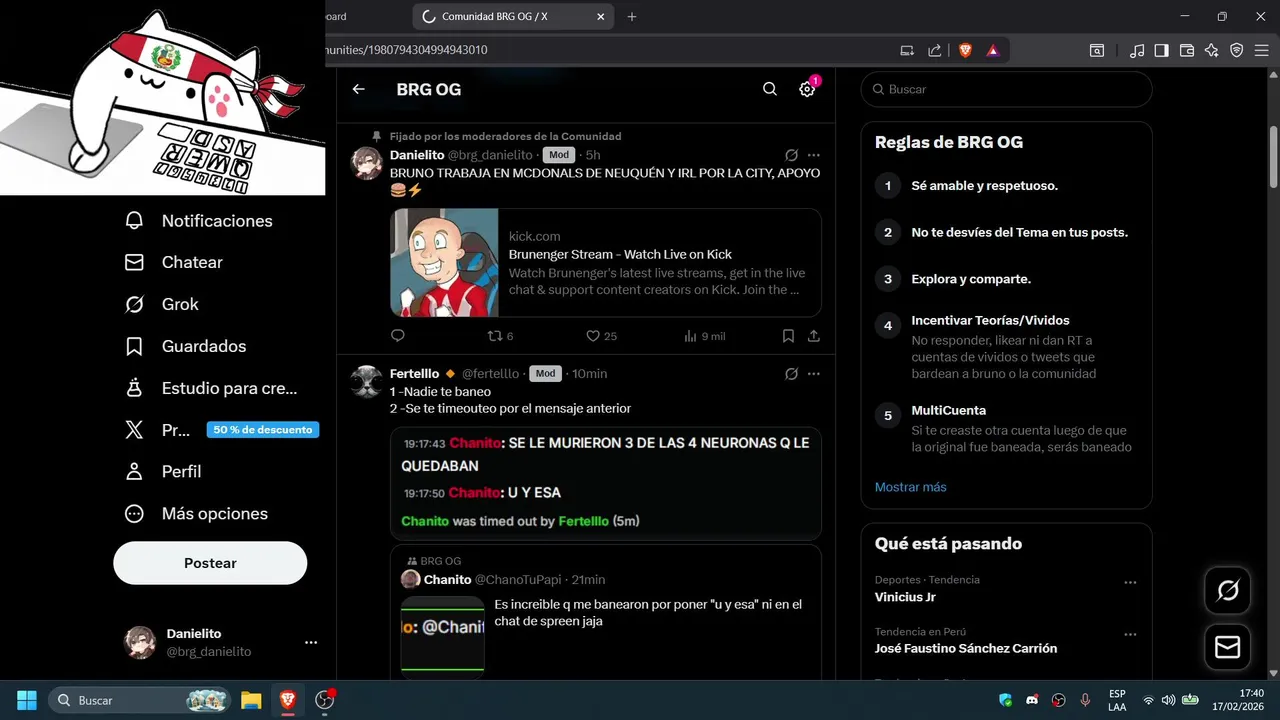1280x720 pixels.
Task: Repost Danielito's post with 6 reposts
Action: [x=500, y=336]
